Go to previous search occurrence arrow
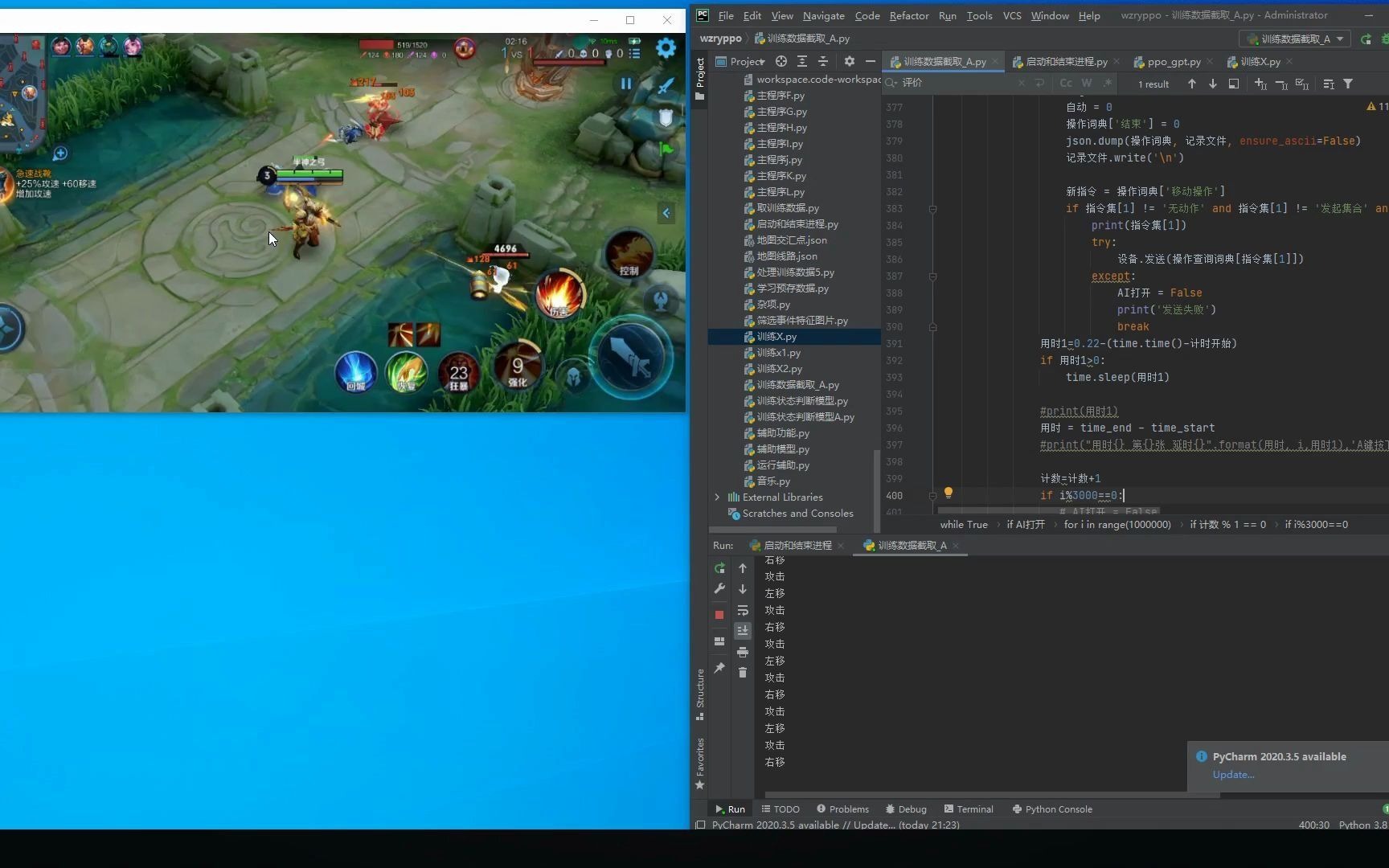The image size is (1389, 868). 1192,84
